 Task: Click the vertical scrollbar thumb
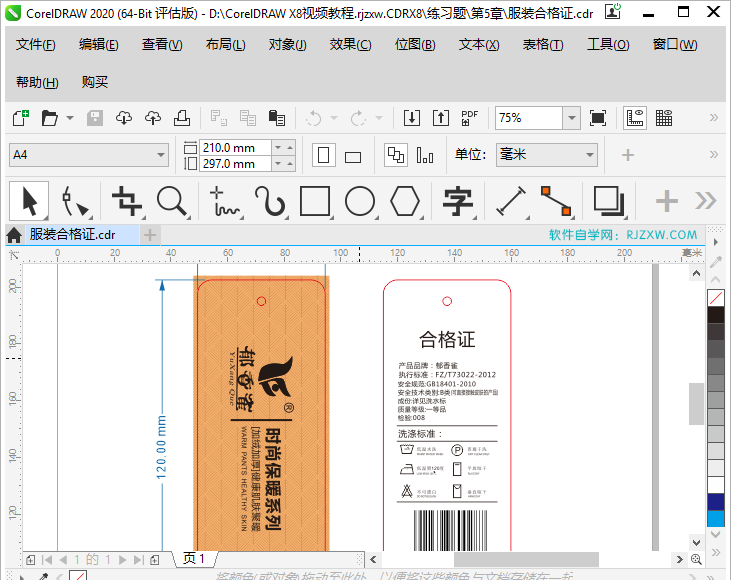tap(696, 404)
